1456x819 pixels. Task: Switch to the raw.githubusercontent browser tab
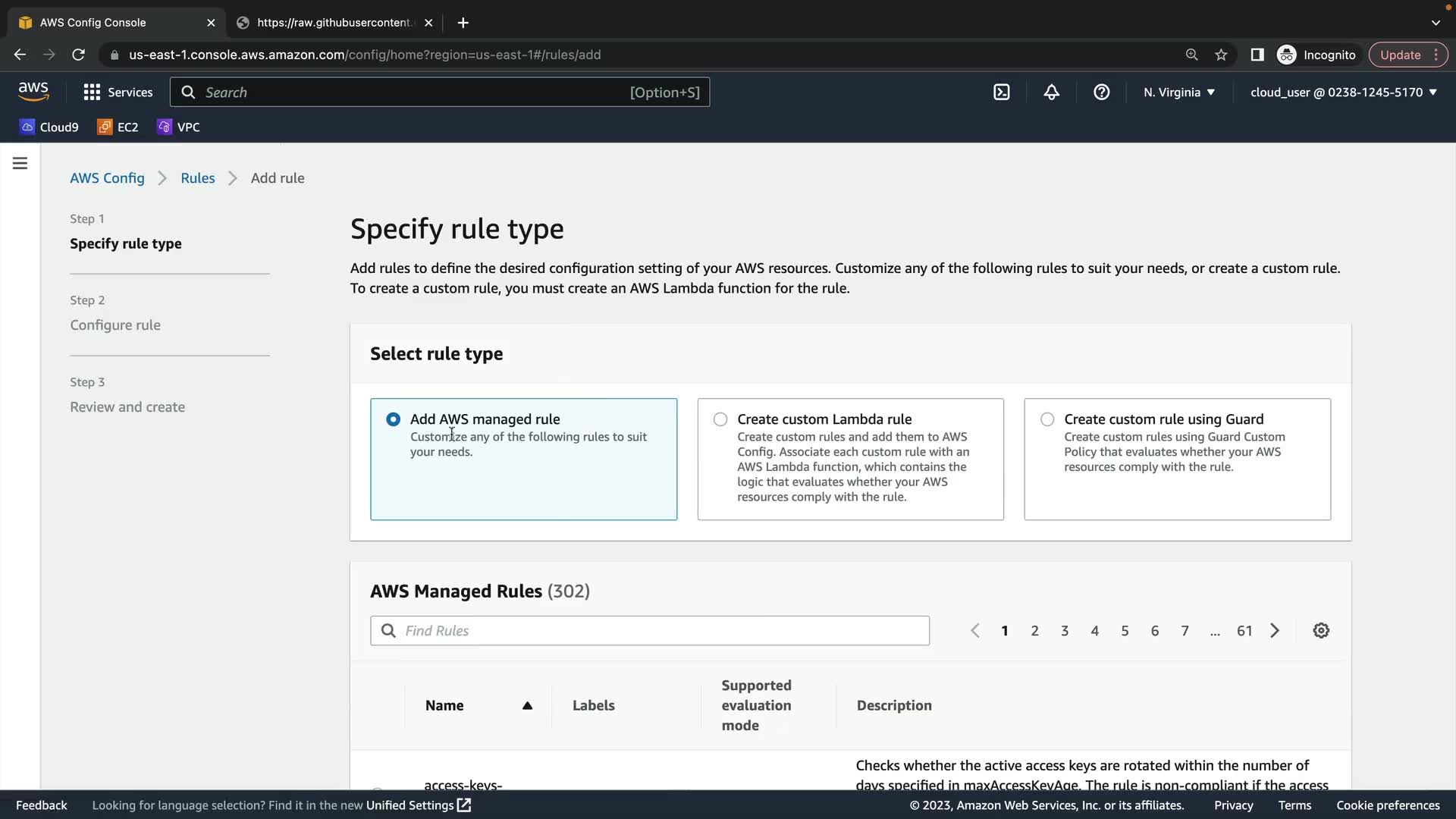[334, 23]
